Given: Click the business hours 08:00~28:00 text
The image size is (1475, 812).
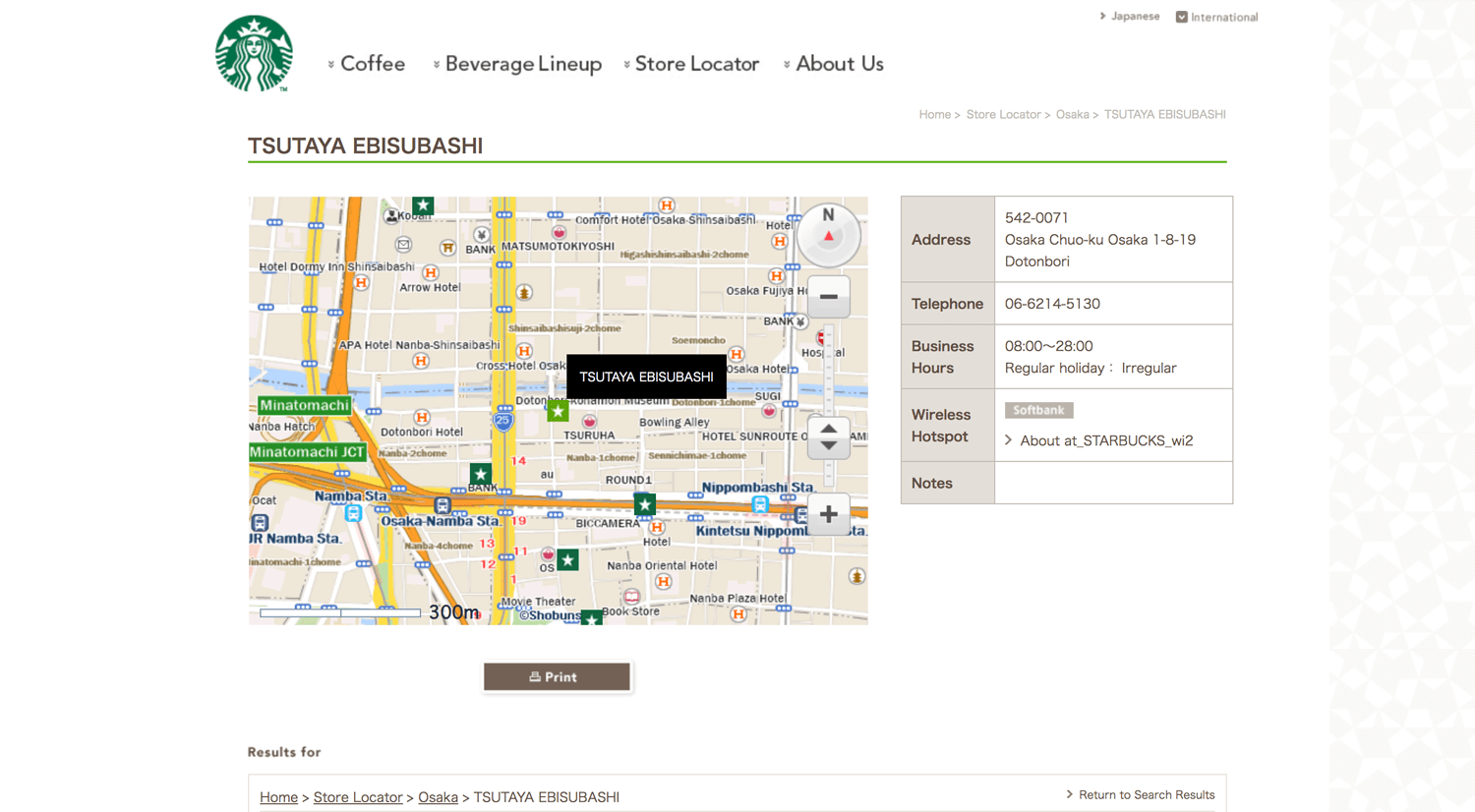Looking at the screenshot, I should [1049, 346].
